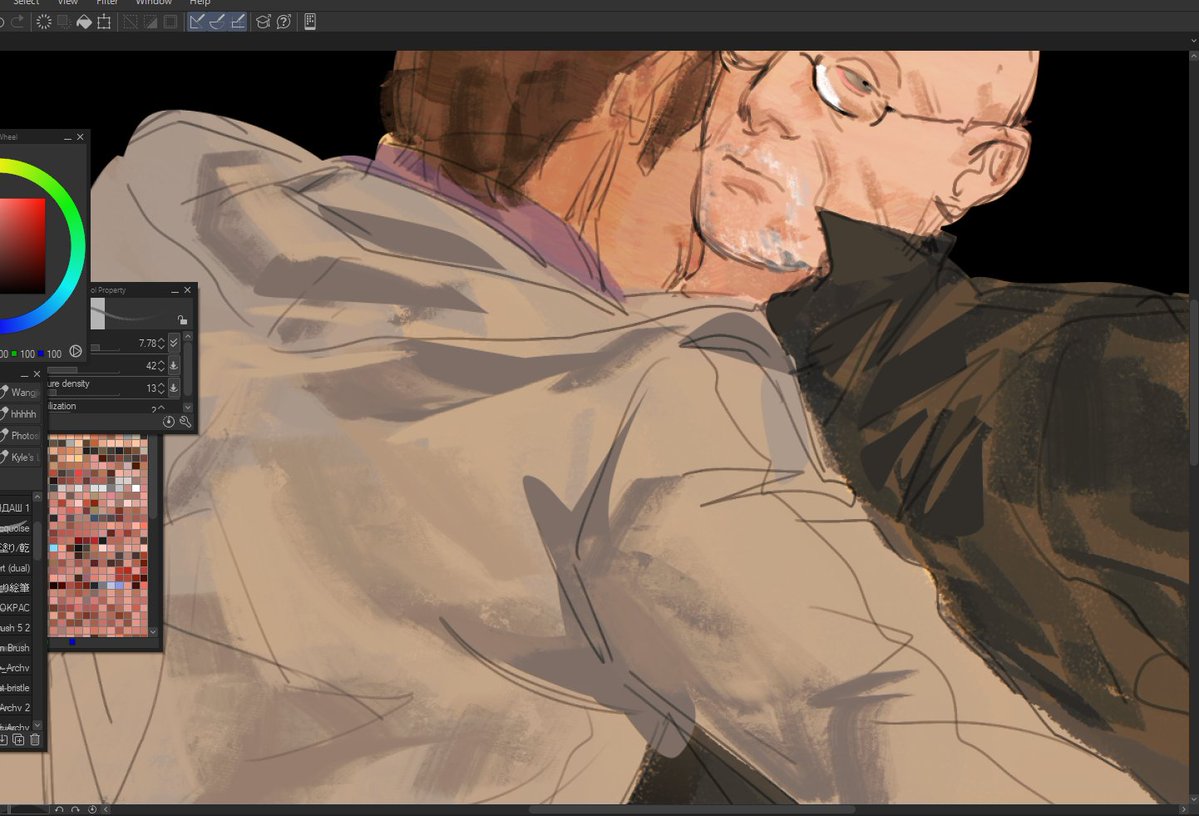Click the sub tool list scroll-up arrow
The image size is (1199, 816).
pos(37,497)
